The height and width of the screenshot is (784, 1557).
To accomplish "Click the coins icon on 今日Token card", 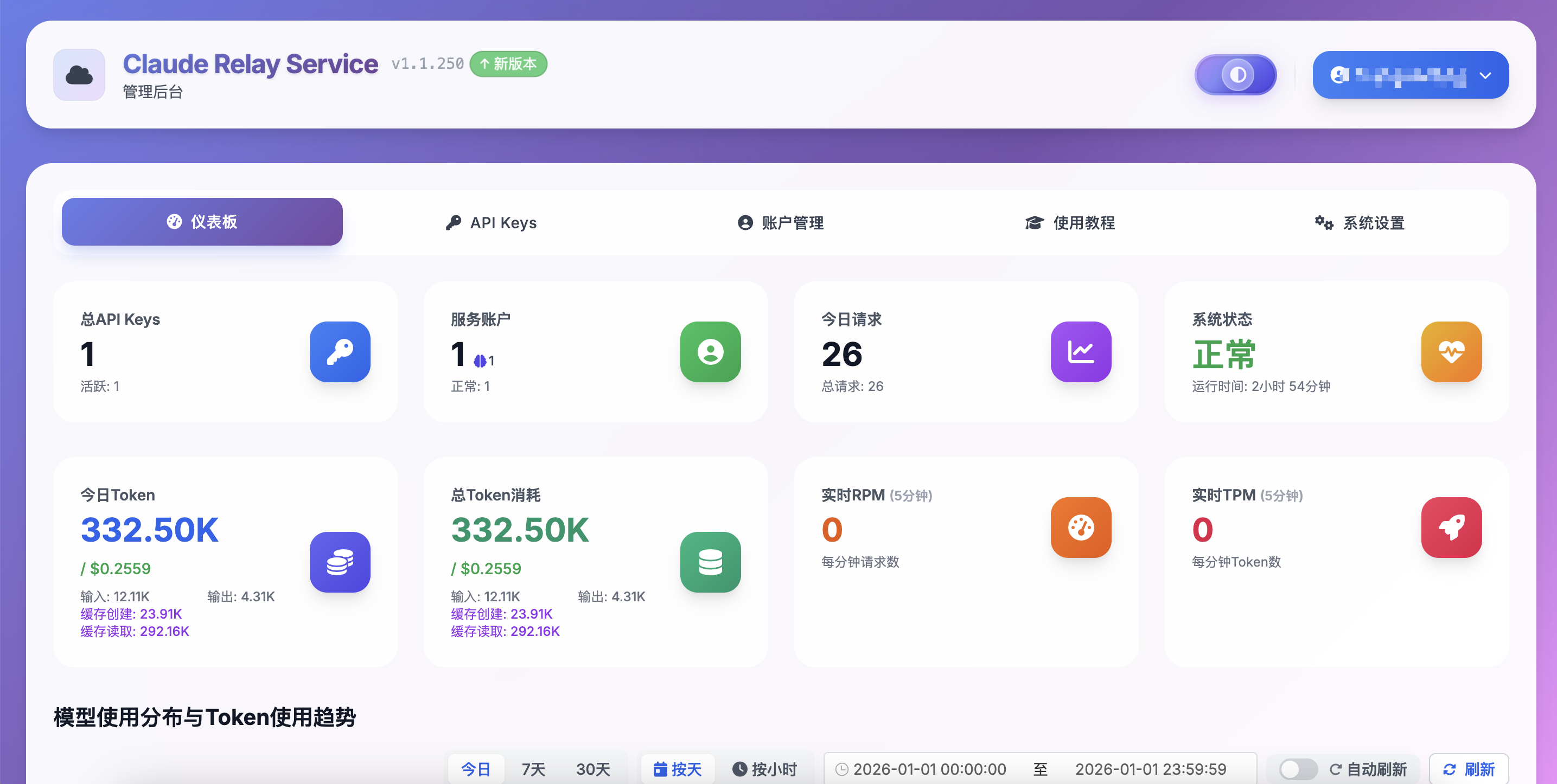I will point(340,562).
